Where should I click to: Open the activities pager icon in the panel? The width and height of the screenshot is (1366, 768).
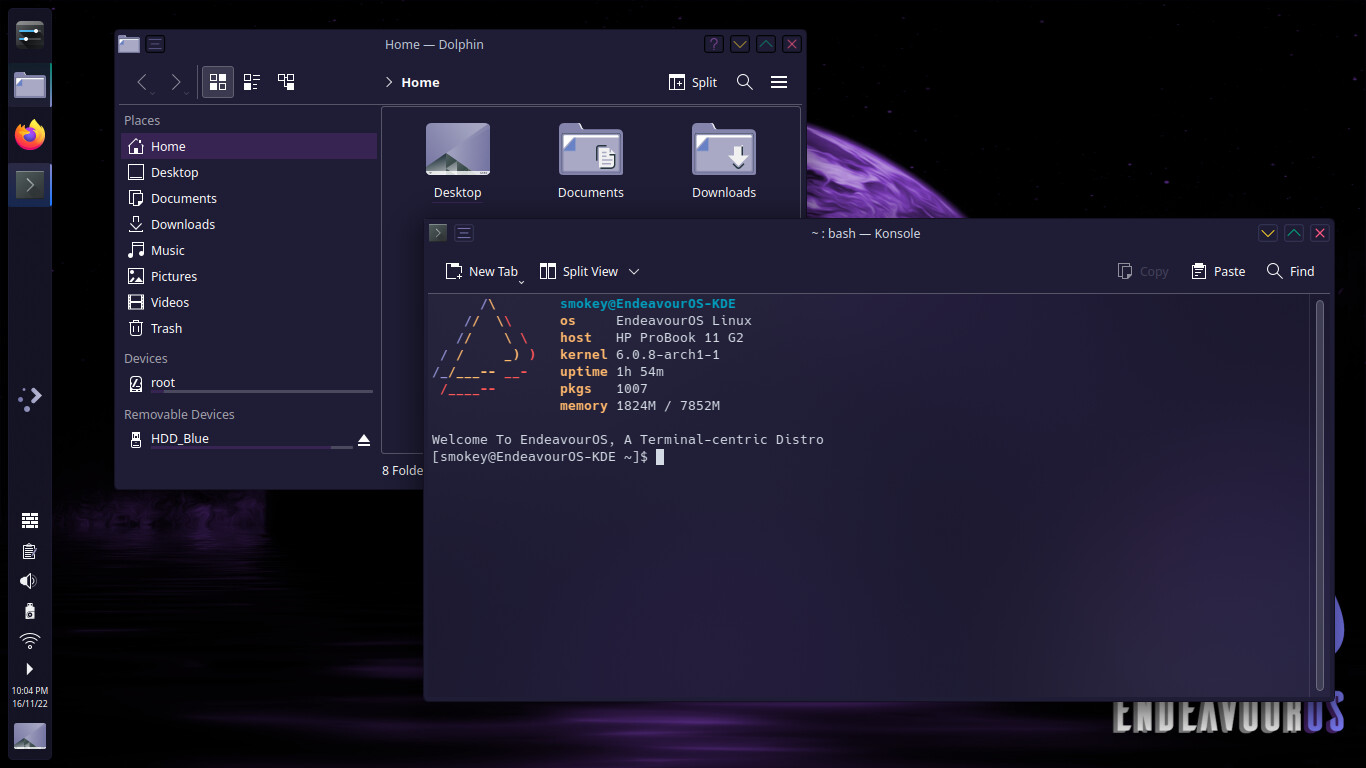[30, 398]
